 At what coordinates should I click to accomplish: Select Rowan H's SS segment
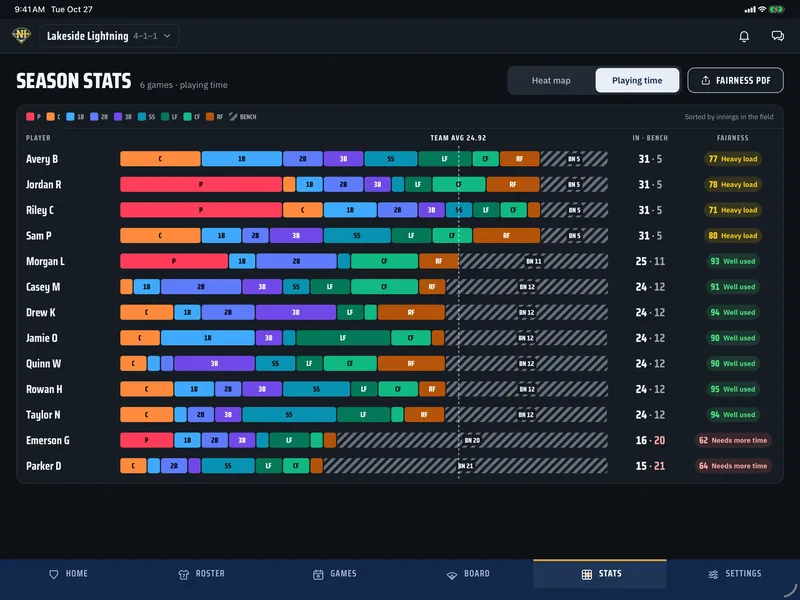pyautogui.click(x=316, y=388)
